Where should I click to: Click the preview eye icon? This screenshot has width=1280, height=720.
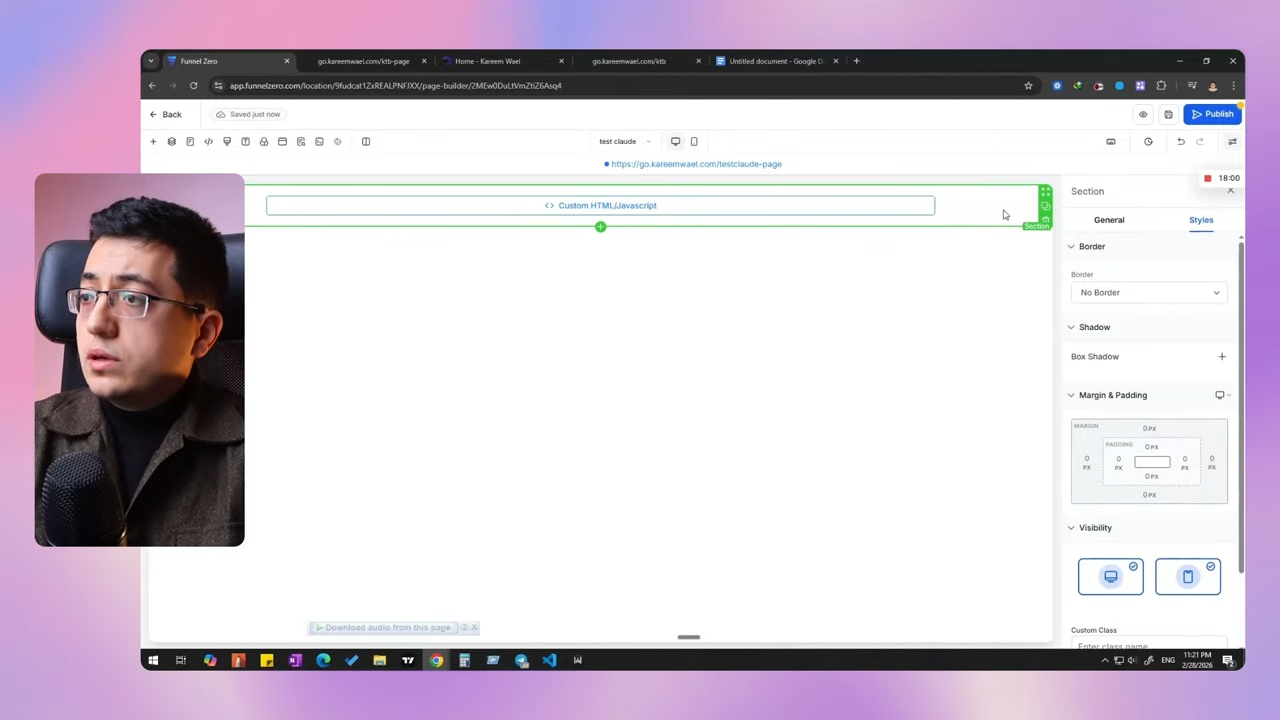1143,114
